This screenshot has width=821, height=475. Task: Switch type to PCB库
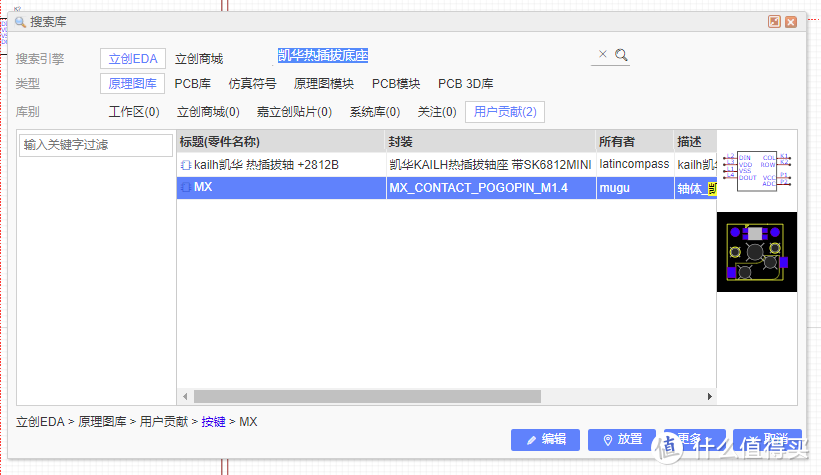[x=193, y=84]
